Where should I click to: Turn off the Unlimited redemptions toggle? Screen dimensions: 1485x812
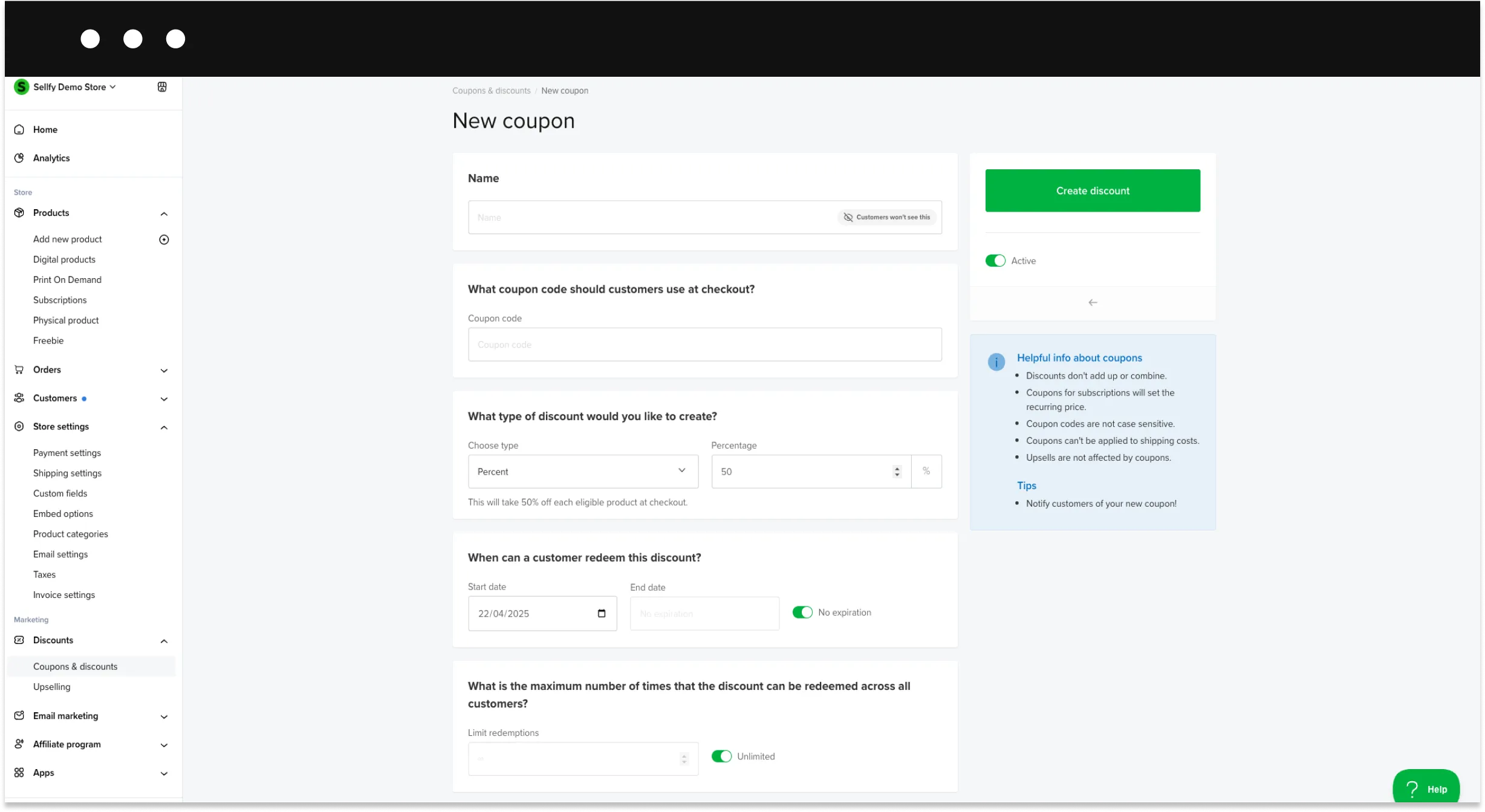click(721, 756)
